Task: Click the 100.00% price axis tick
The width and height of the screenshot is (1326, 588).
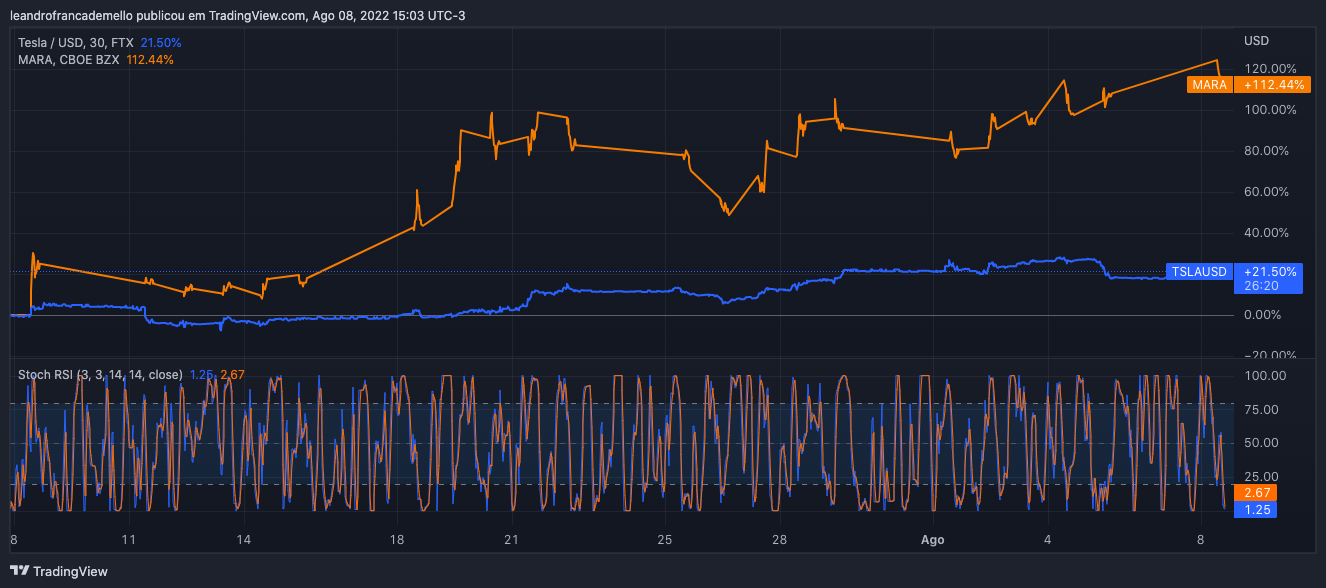Action: click(x=1270, y=109)
